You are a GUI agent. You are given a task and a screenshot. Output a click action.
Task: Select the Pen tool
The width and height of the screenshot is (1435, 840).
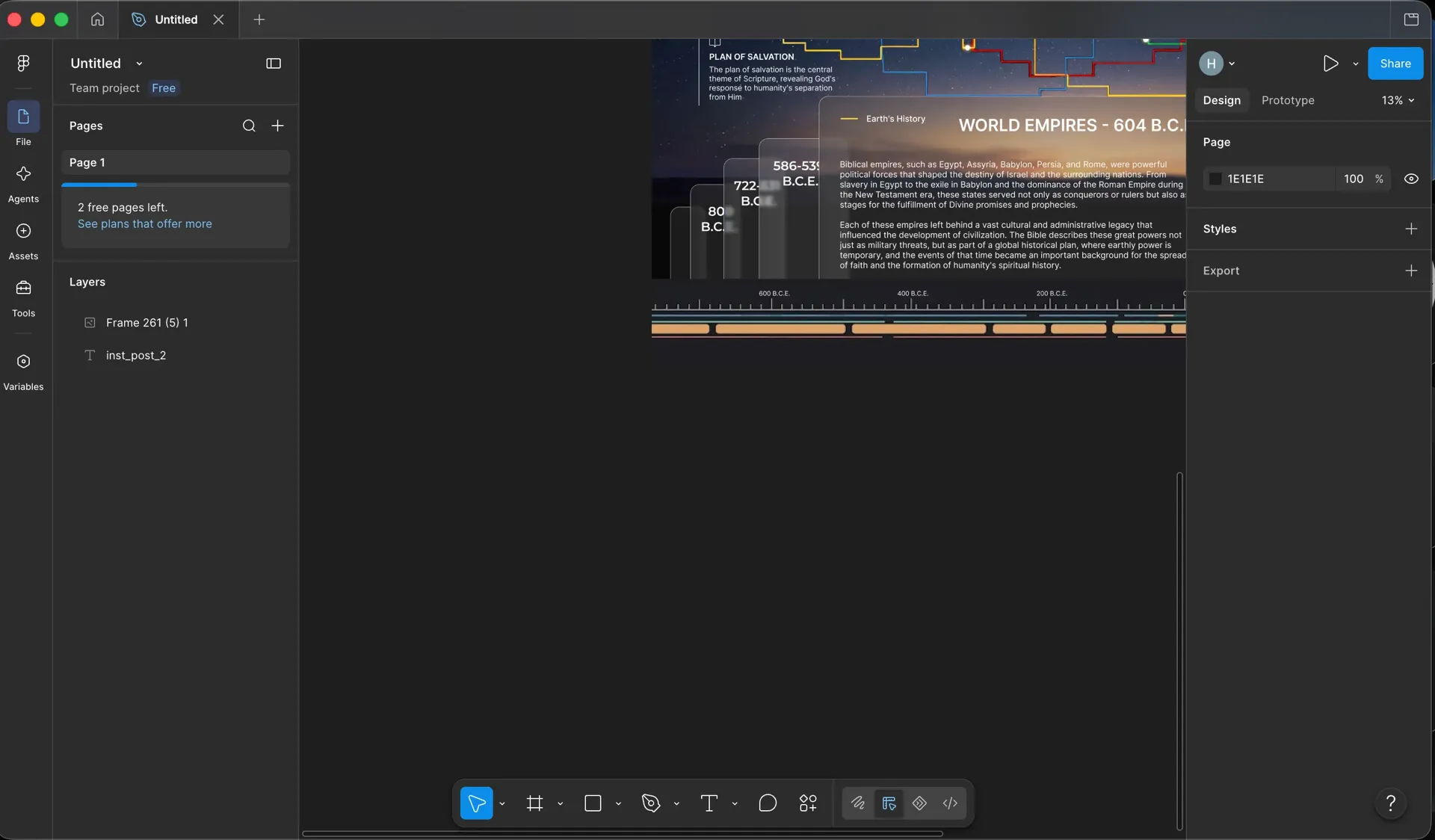[651, 803]
